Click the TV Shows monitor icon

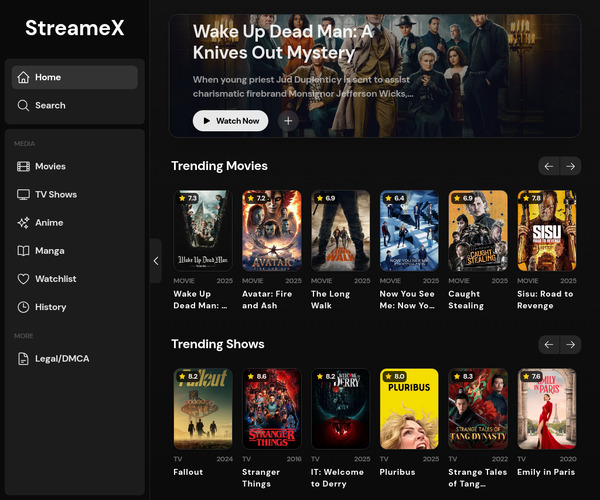23,195
